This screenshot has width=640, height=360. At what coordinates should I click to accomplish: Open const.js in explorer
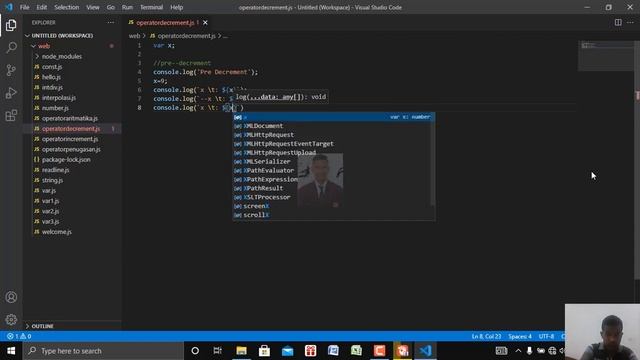point(52,67)
